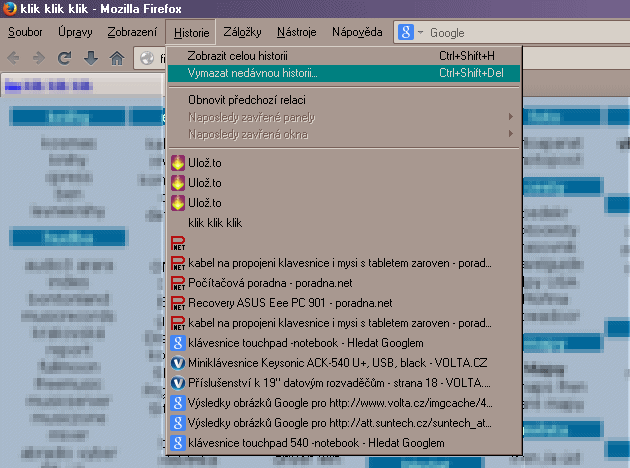
Task: Open klávesnice touchpad 540 -notebook entry
Action: [344, 443]
